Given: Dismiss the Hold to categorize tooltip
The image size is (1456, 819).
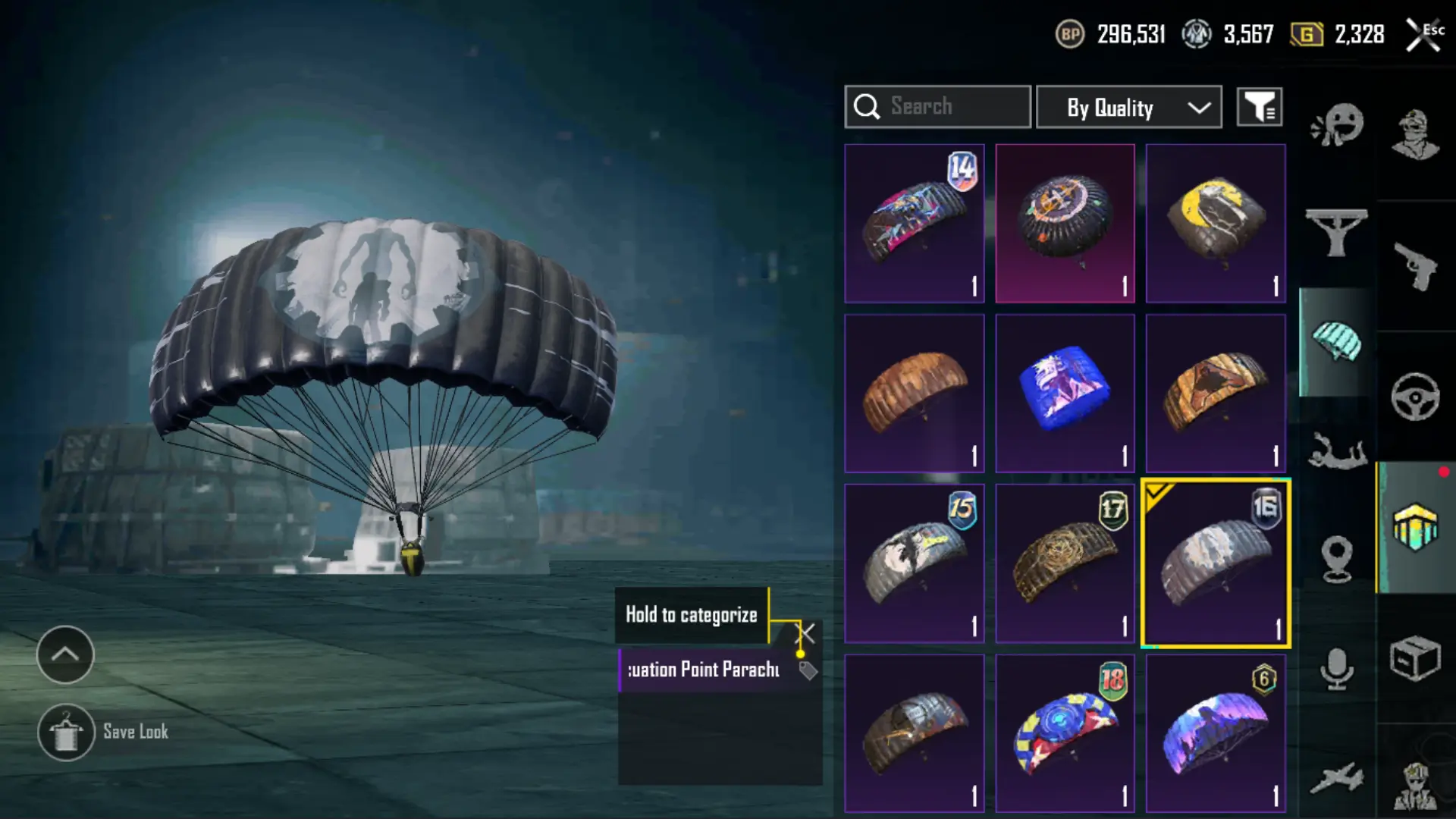Looking at the screenshot, I should click(805, 632).
